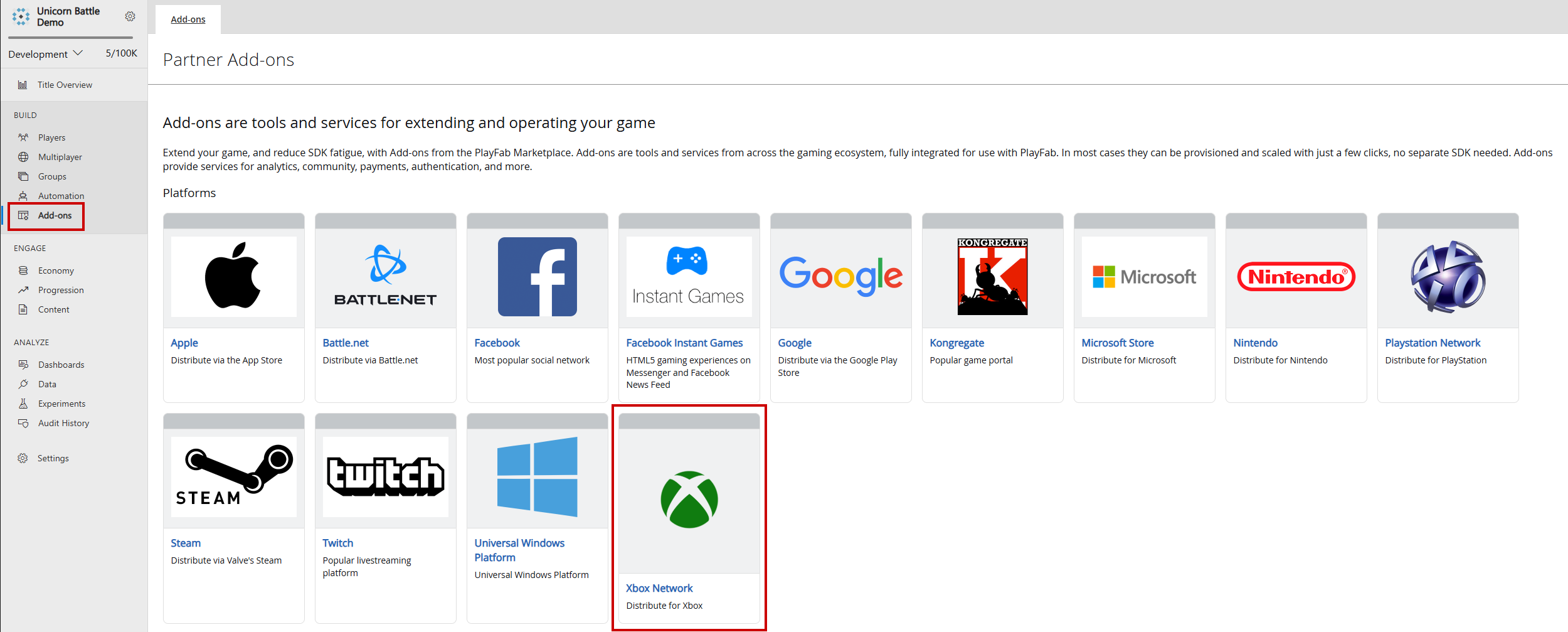Click the sidebar Settings gear icon

point(23,458)
